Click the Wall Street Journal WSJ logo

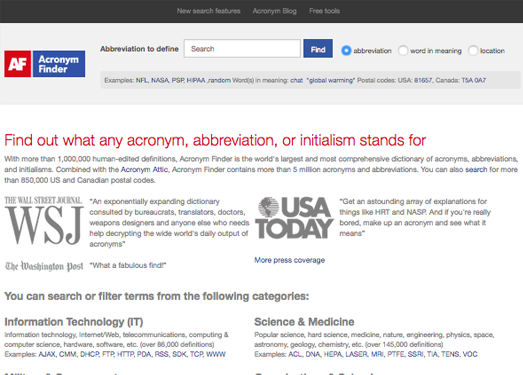(x=44, y=220)
